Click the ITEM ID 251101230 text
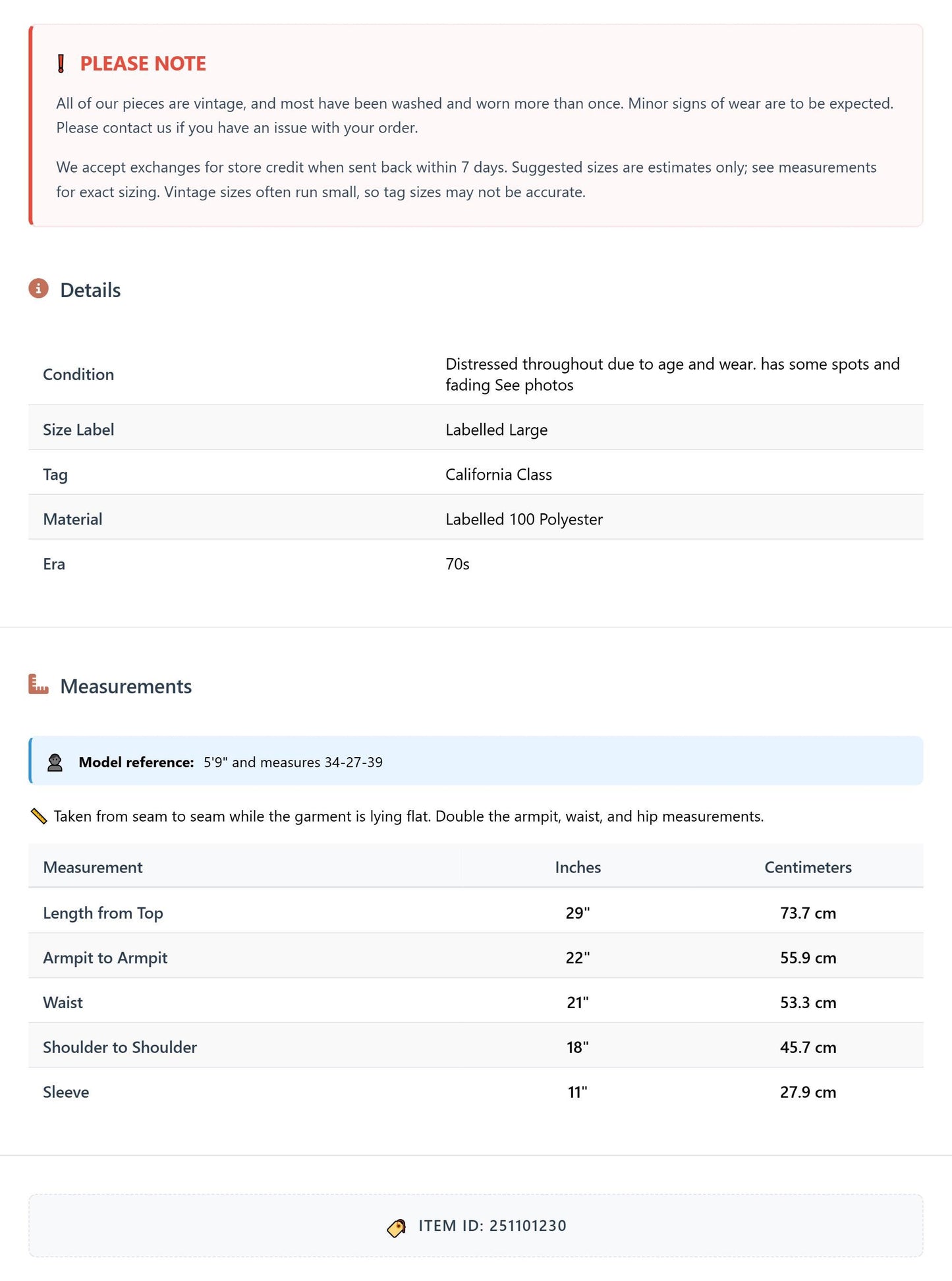 [x=492, y=1226]
